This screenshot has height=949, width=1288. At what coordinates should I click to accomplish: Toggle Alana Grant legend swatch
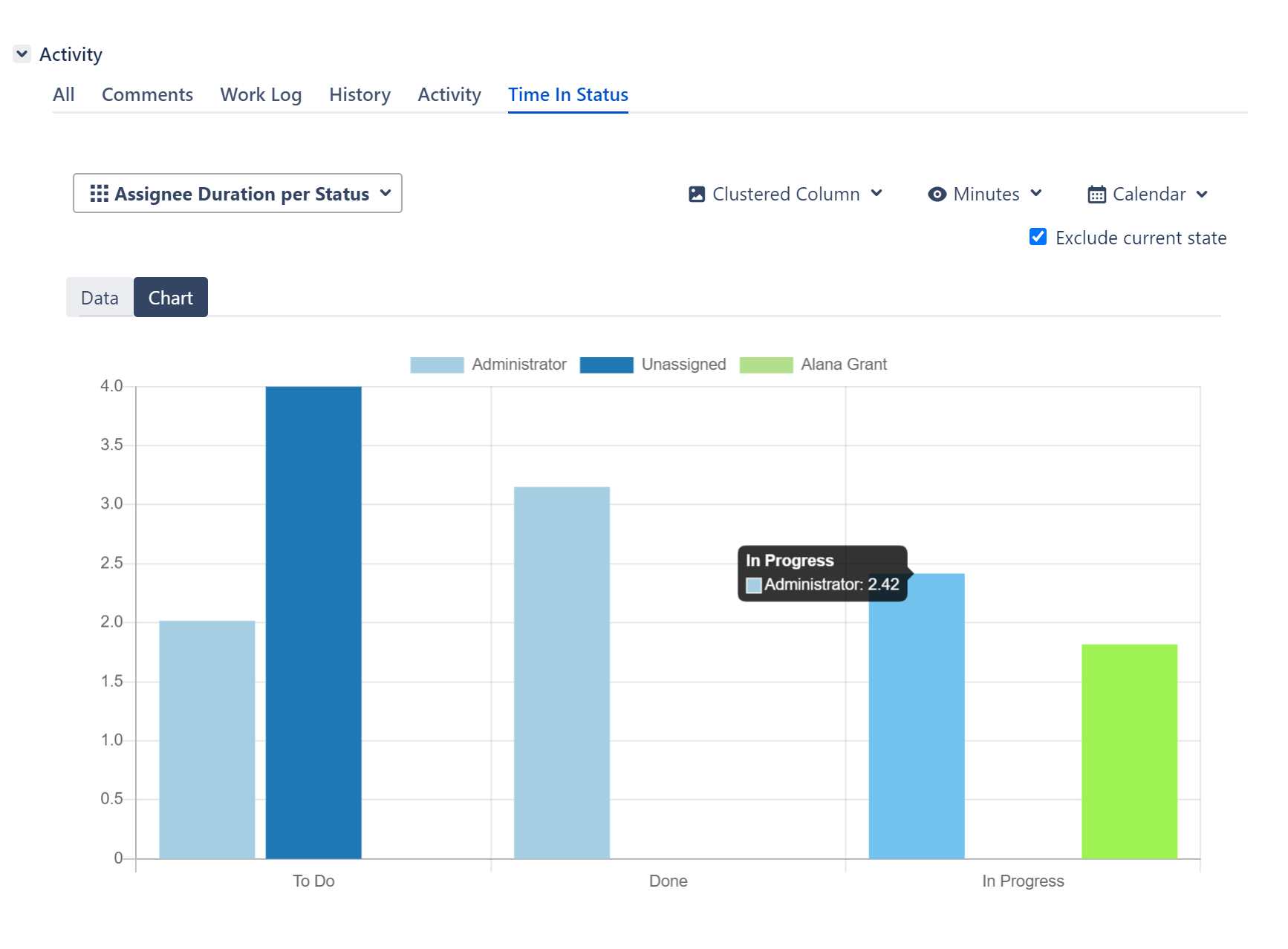point(766,365)
